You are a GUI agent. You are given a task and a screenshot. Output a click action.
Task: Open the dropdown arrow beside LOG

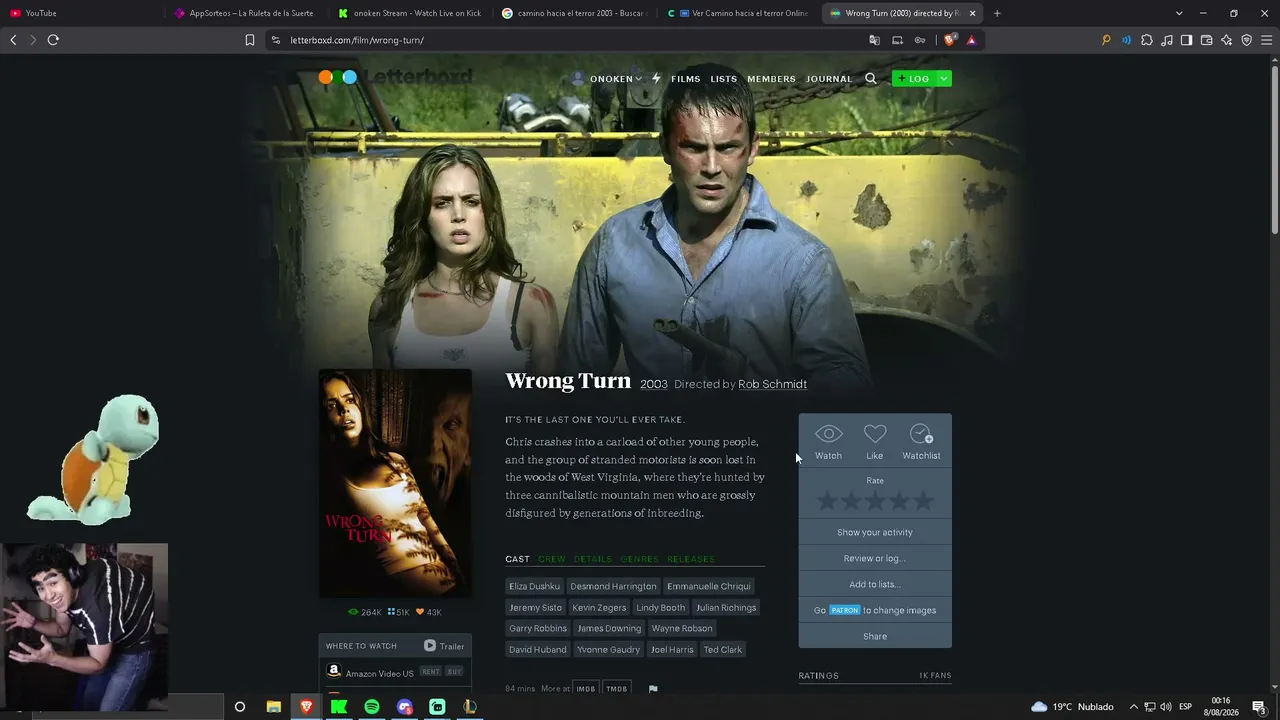943,79
